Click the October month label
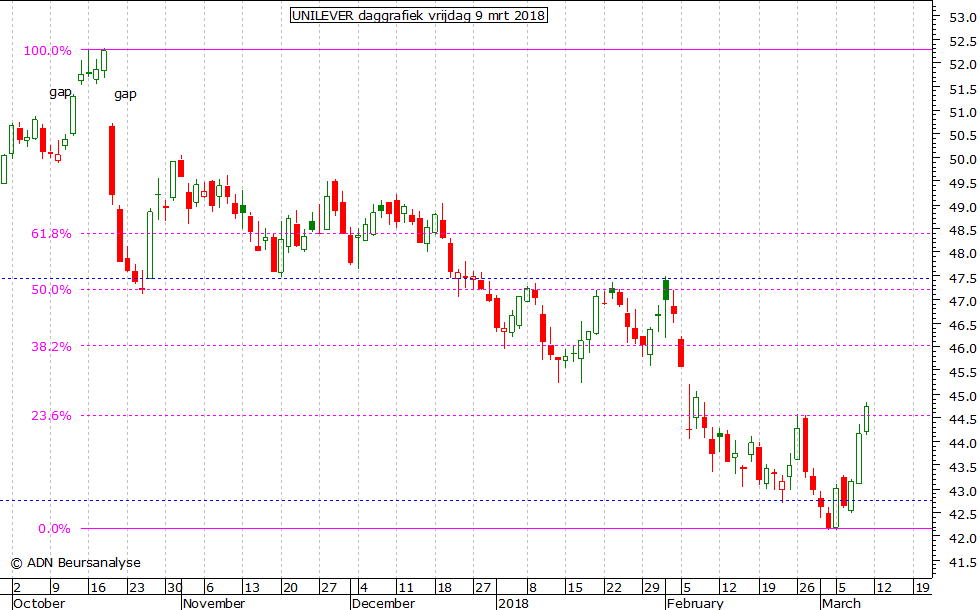 39,603
